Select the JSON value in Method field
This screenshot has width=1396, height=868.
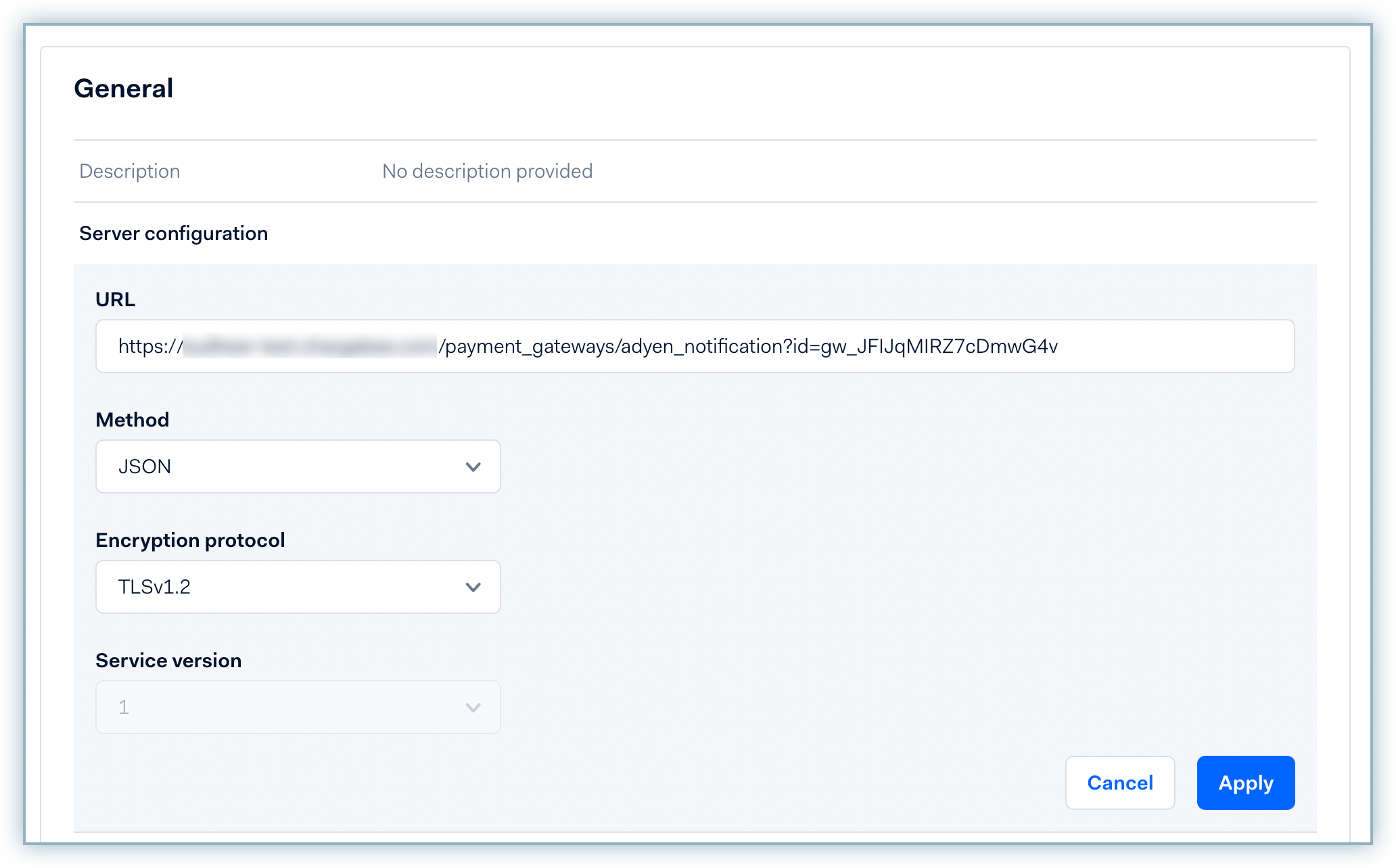(x=145, y=466)
